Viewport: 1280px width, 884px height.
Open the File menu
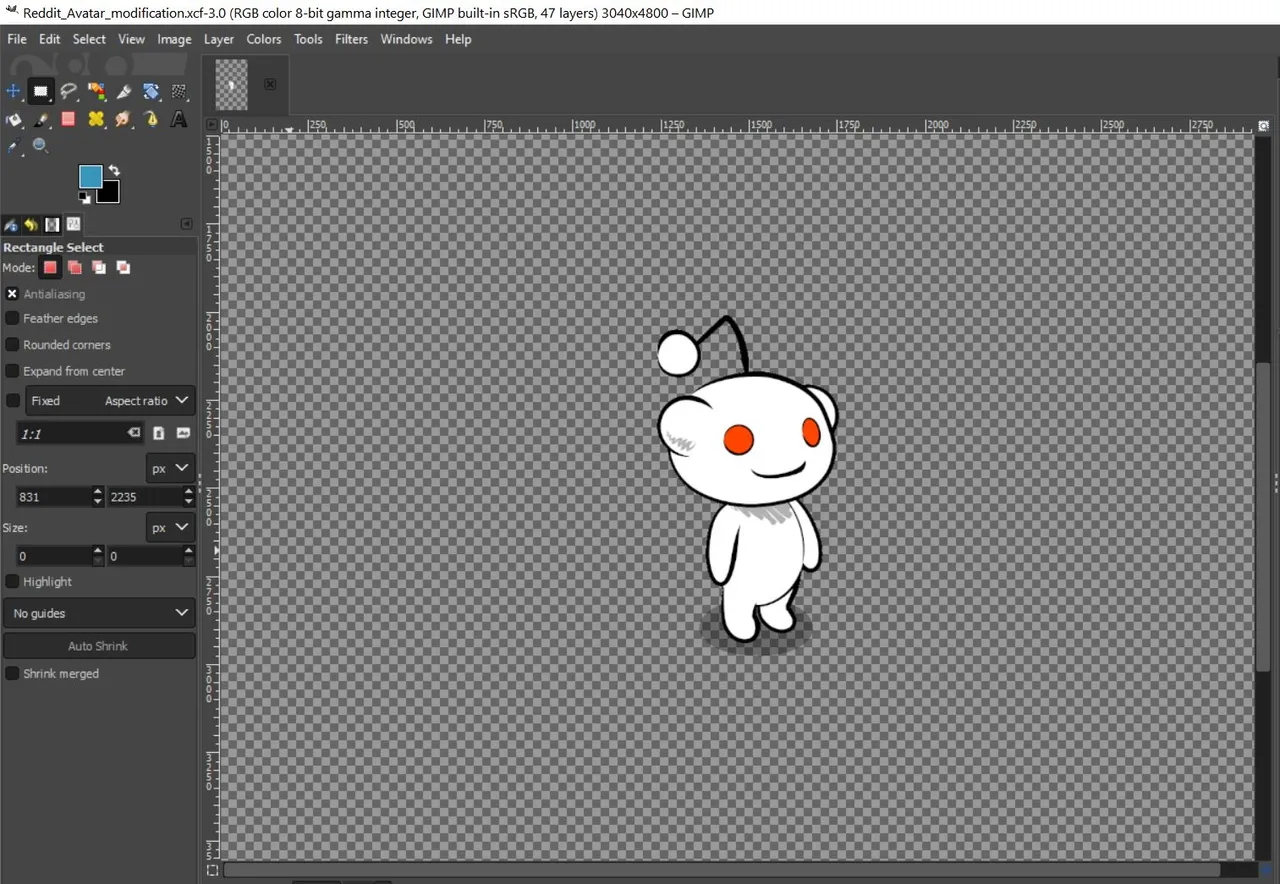pyautogui.click(x=17, y=39)
